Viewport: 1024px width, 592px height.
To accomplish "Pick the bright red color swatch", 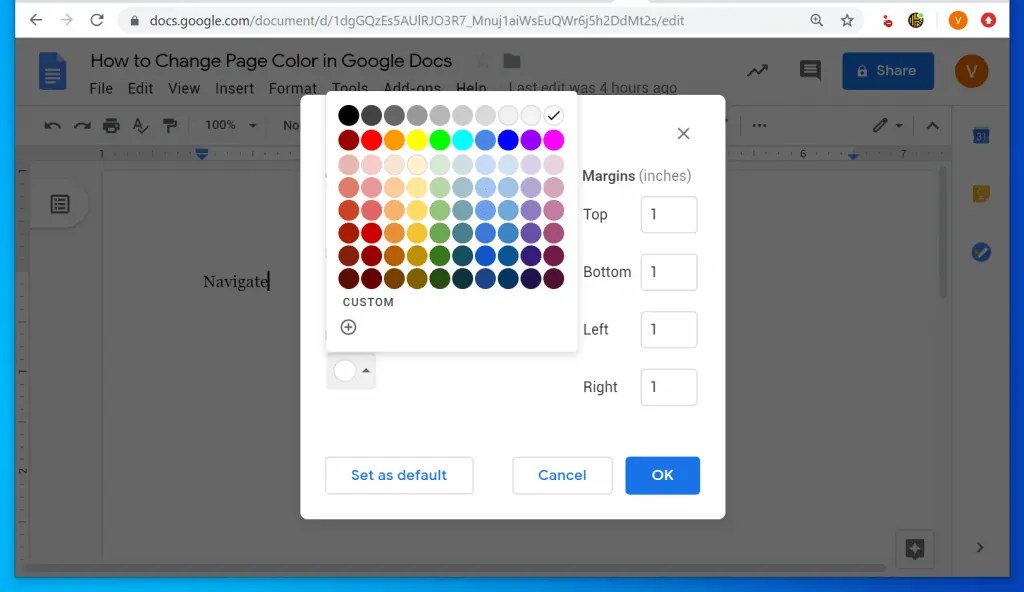I will click(x=371, y=140).
